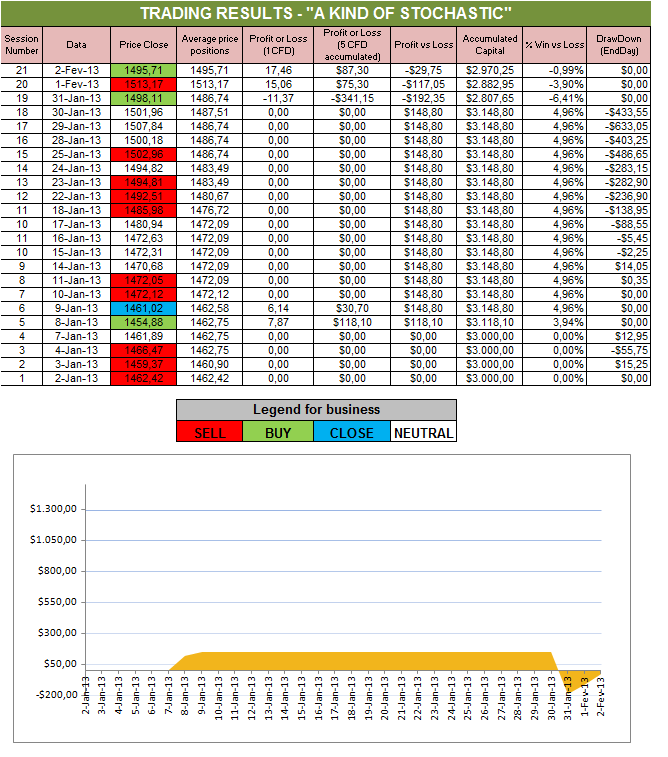Viewport: 668px width, 757px height.
Task: Select price close 1507,84
Action: click(144, 126)
